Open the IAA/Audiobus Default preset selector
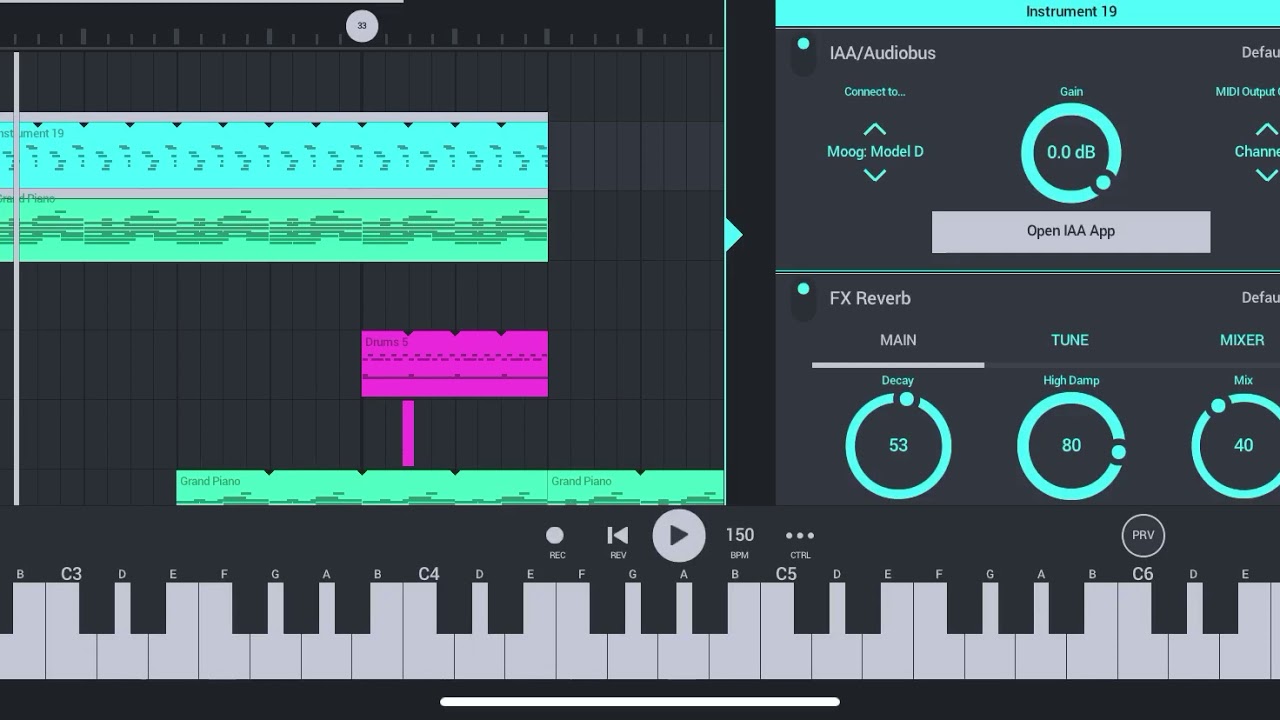This screenshot has height=720, width=1280. tap(1260, 53)
